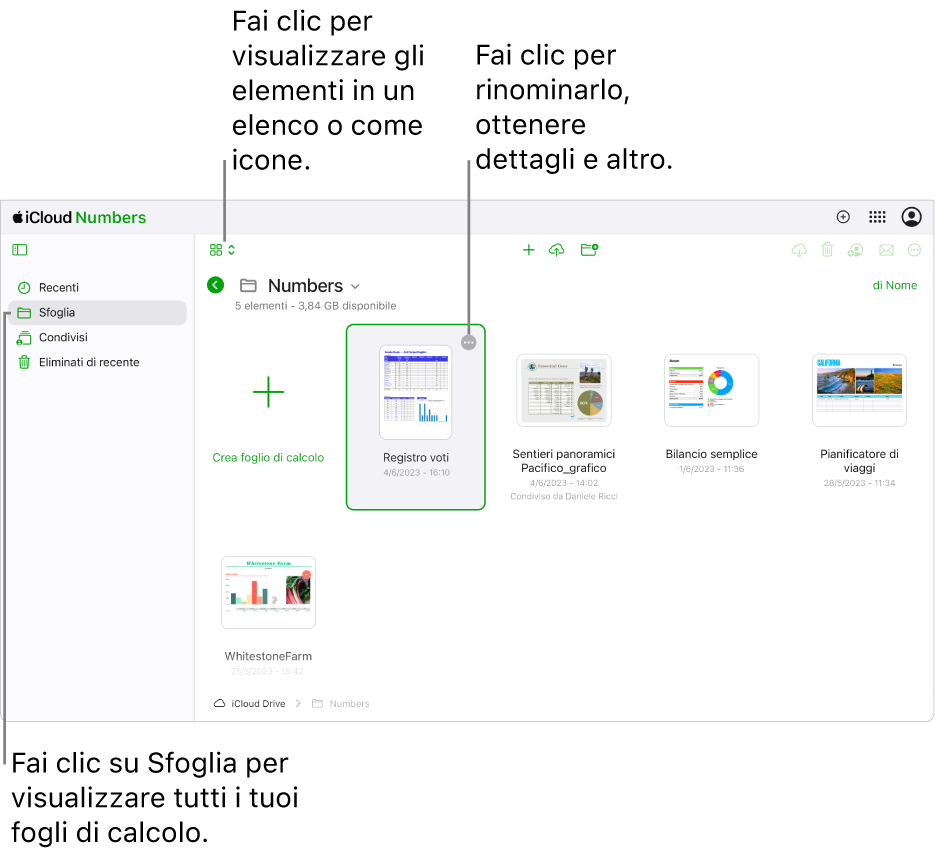Click iCloud Drive in the breadcrumb
Viewport: 935px width, 860px height.
point(256,703)
